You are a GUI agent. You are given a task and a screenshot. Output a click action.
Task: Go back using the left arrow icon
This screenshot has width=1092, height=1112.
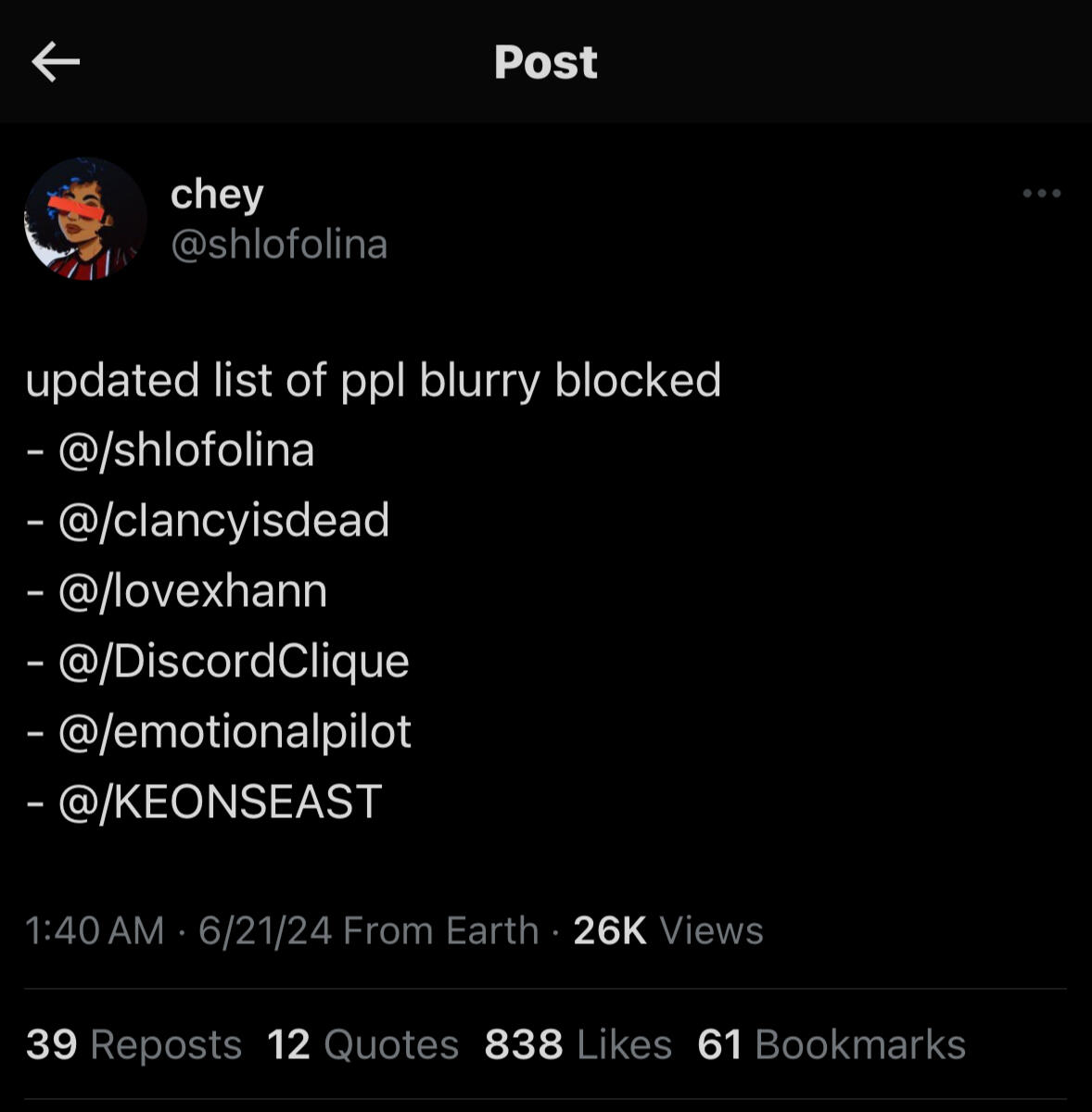[x=56, y=62]
